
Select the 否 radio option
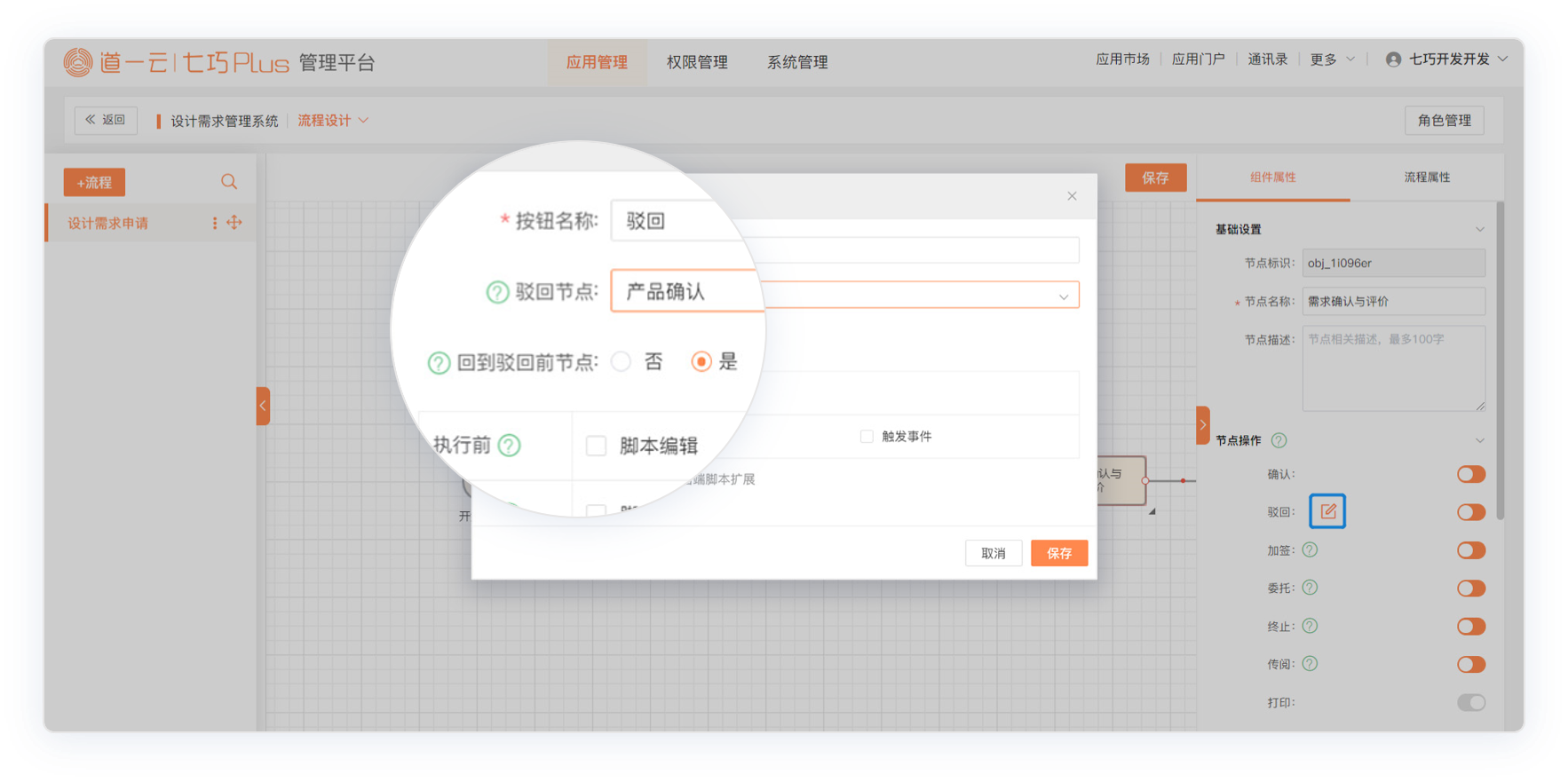click(x=622, y=361)
